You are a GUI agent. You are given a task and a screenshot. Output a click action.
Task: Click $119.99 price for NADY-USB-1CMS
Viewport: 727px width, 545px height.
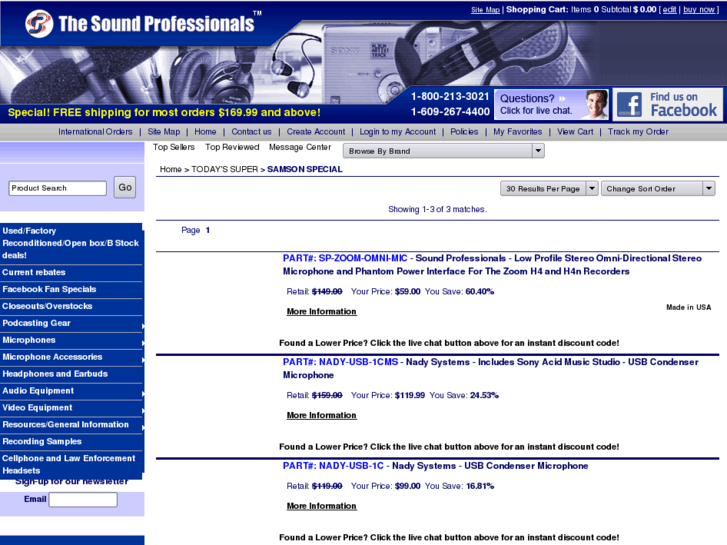(410, 396)
